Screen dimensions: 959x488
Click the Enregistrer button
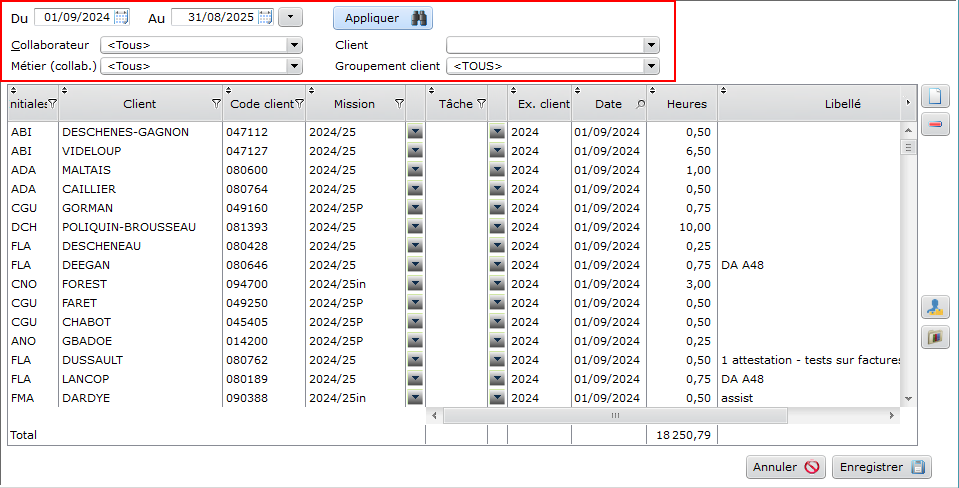882,467
